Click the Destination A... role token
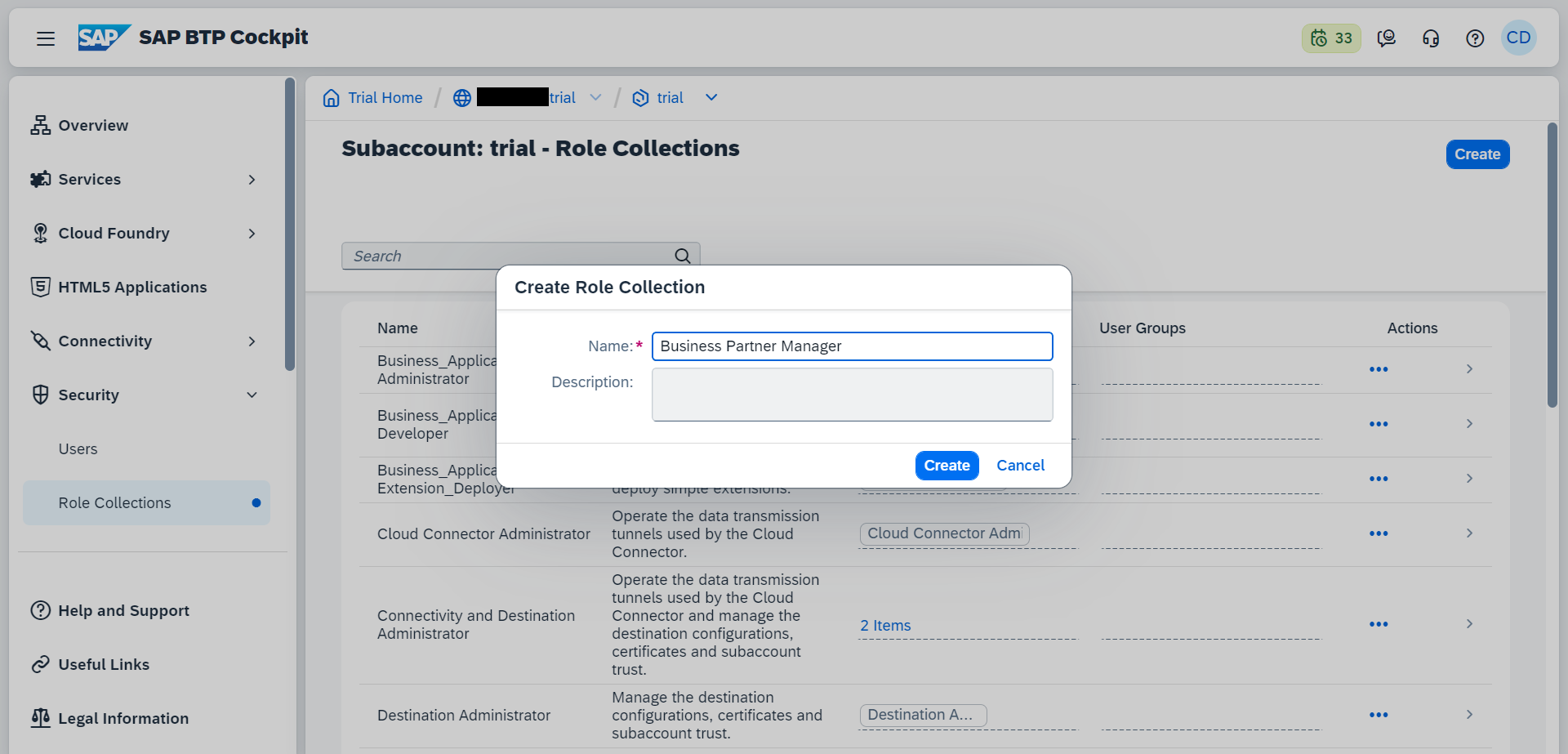Viewport: 1568px width, 754px height. pyautogui.click(x=923, y=715)
